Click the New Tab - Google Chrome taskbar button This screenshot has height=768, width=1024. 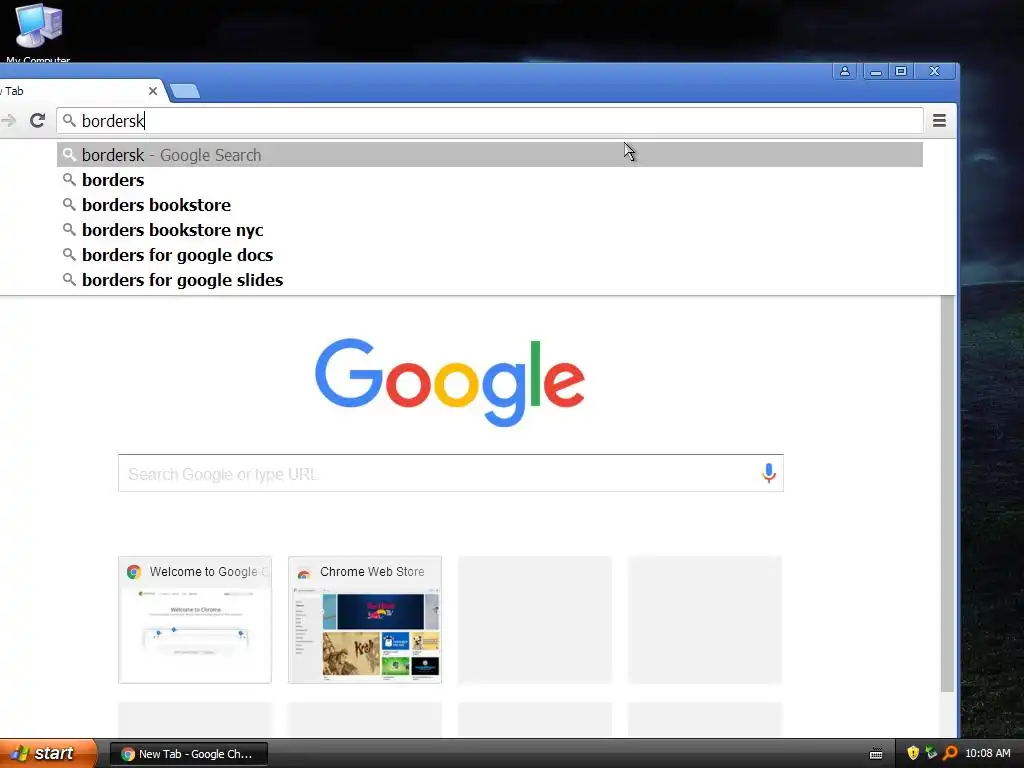[189, 754]
